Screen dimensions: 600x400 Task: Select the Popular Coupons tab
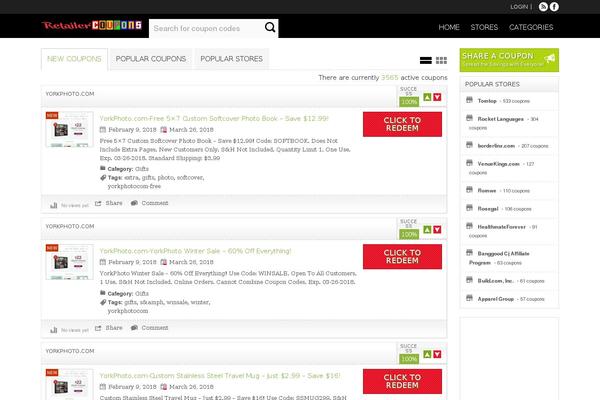151,59
